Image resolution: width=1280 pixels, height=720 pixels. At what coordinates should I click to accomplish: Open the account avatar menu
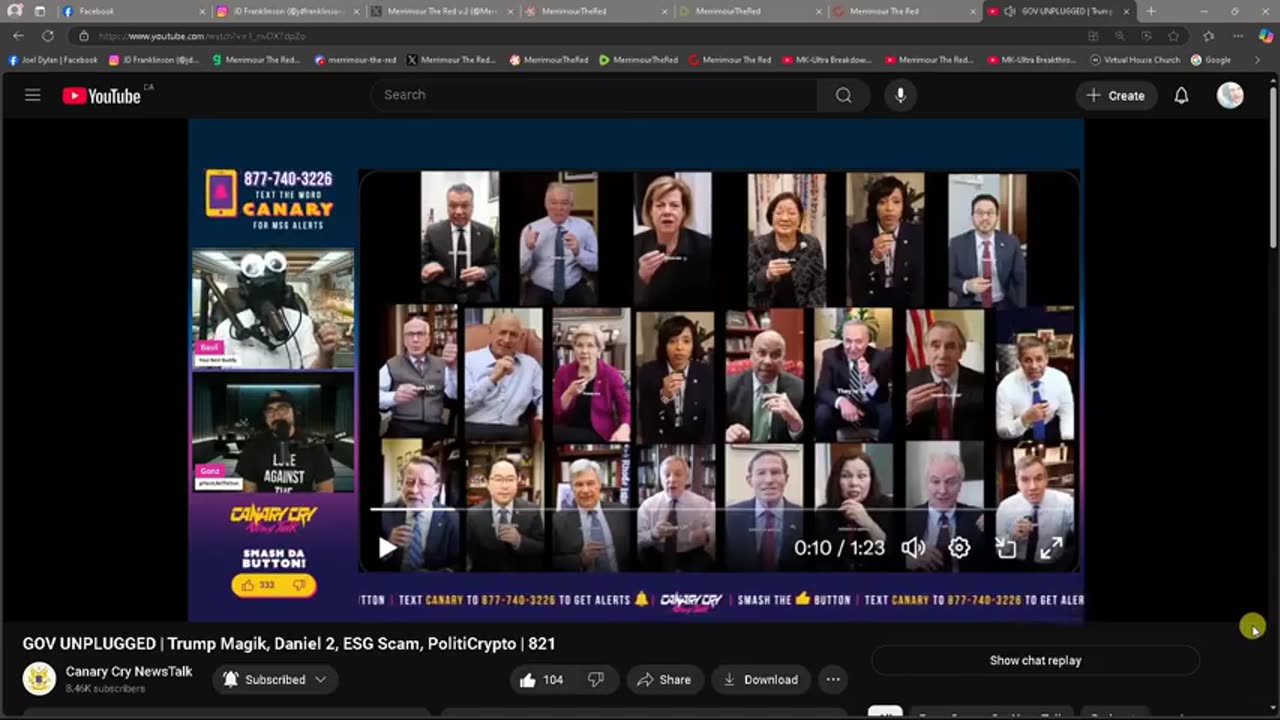pos(1230,95)
